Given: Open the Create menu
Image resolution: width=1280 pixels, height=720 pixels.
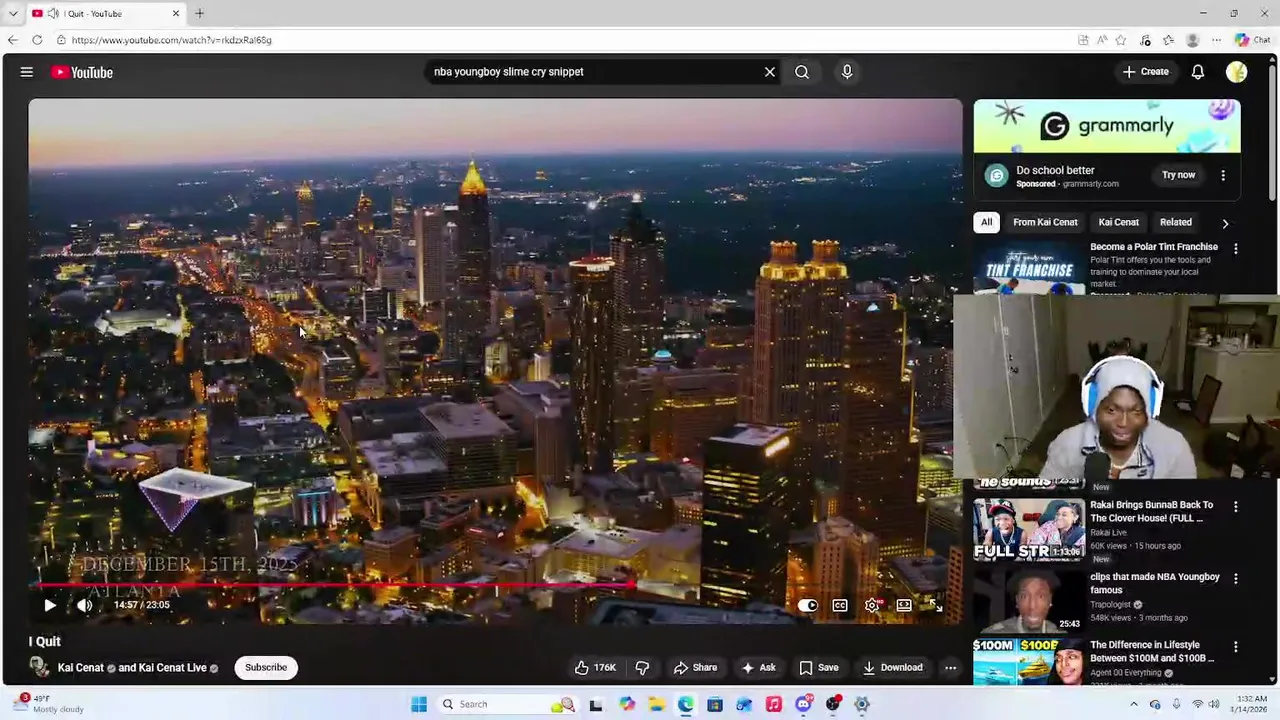Looking at the screenshot, I should pyautogui.click(x=1146, y=72).
